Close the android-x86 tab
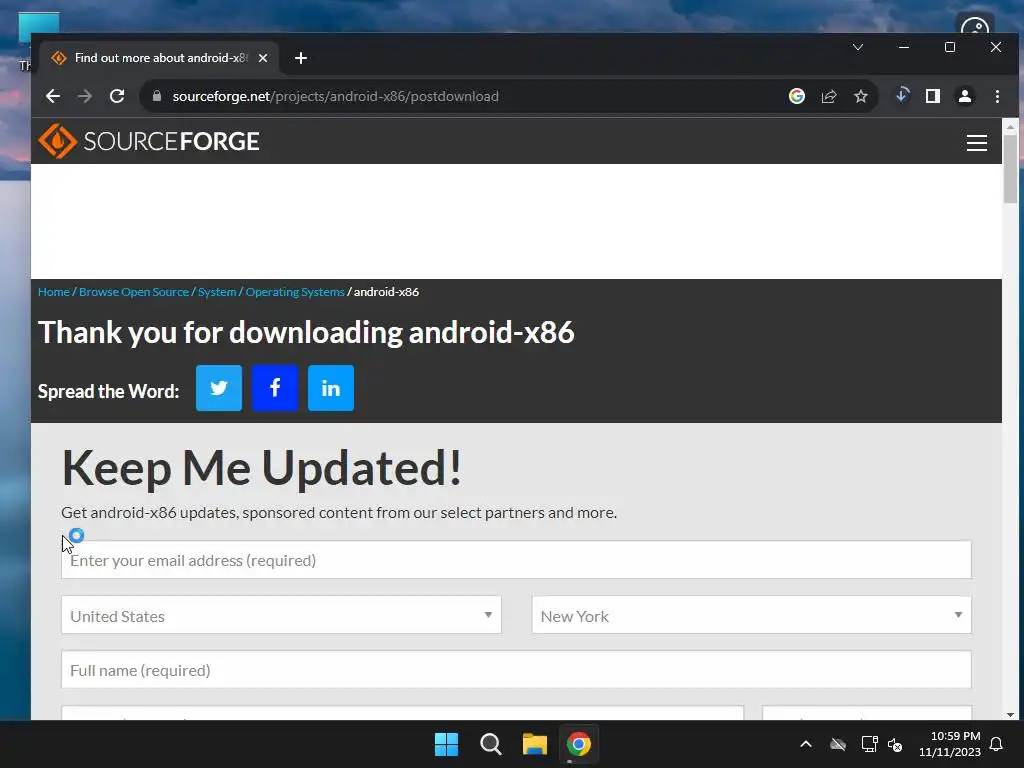 263,58
